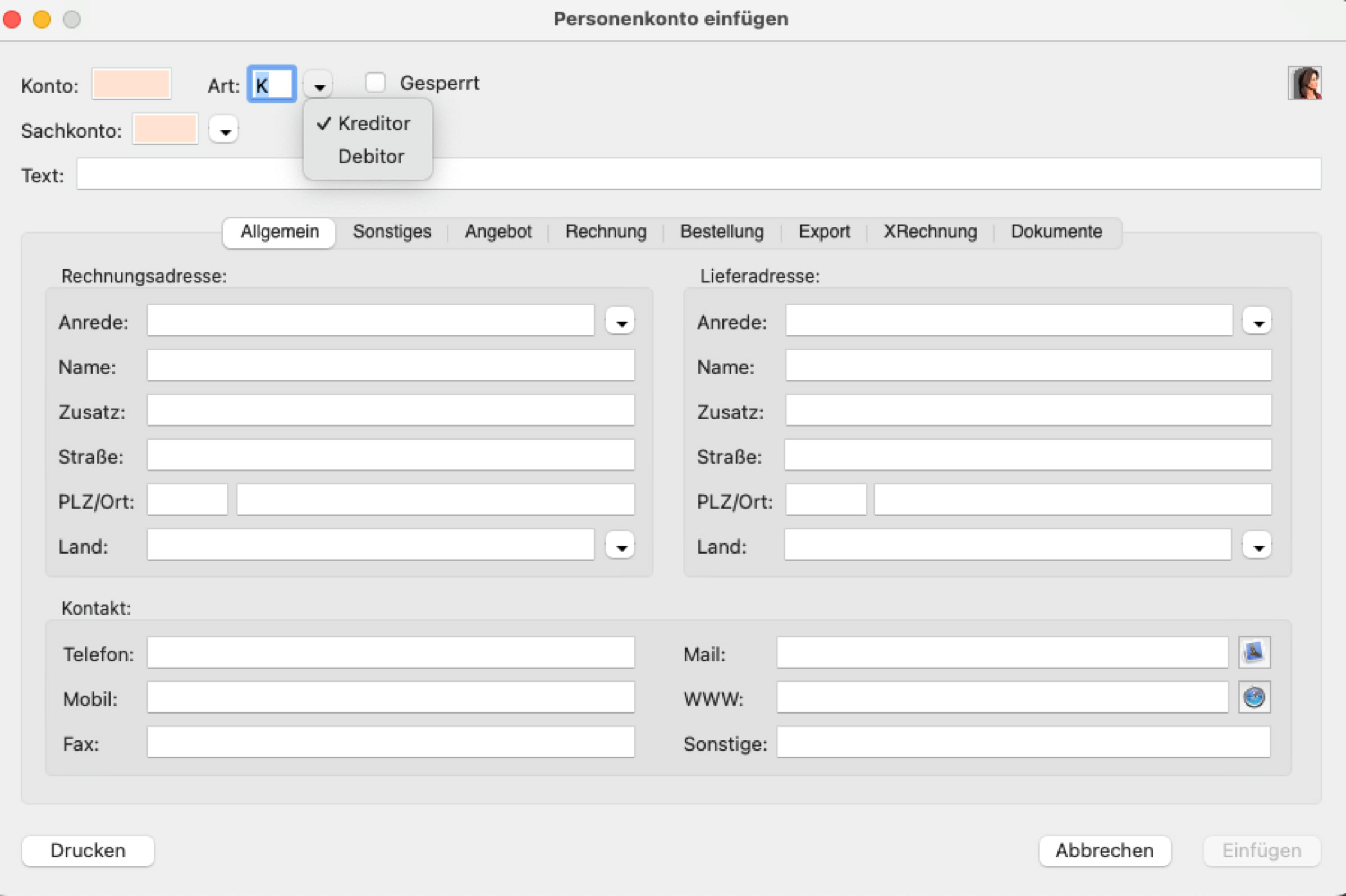Click the peach Konto number field
The width and height of the screenshot is (1346, 896).
tap(131, 84)
